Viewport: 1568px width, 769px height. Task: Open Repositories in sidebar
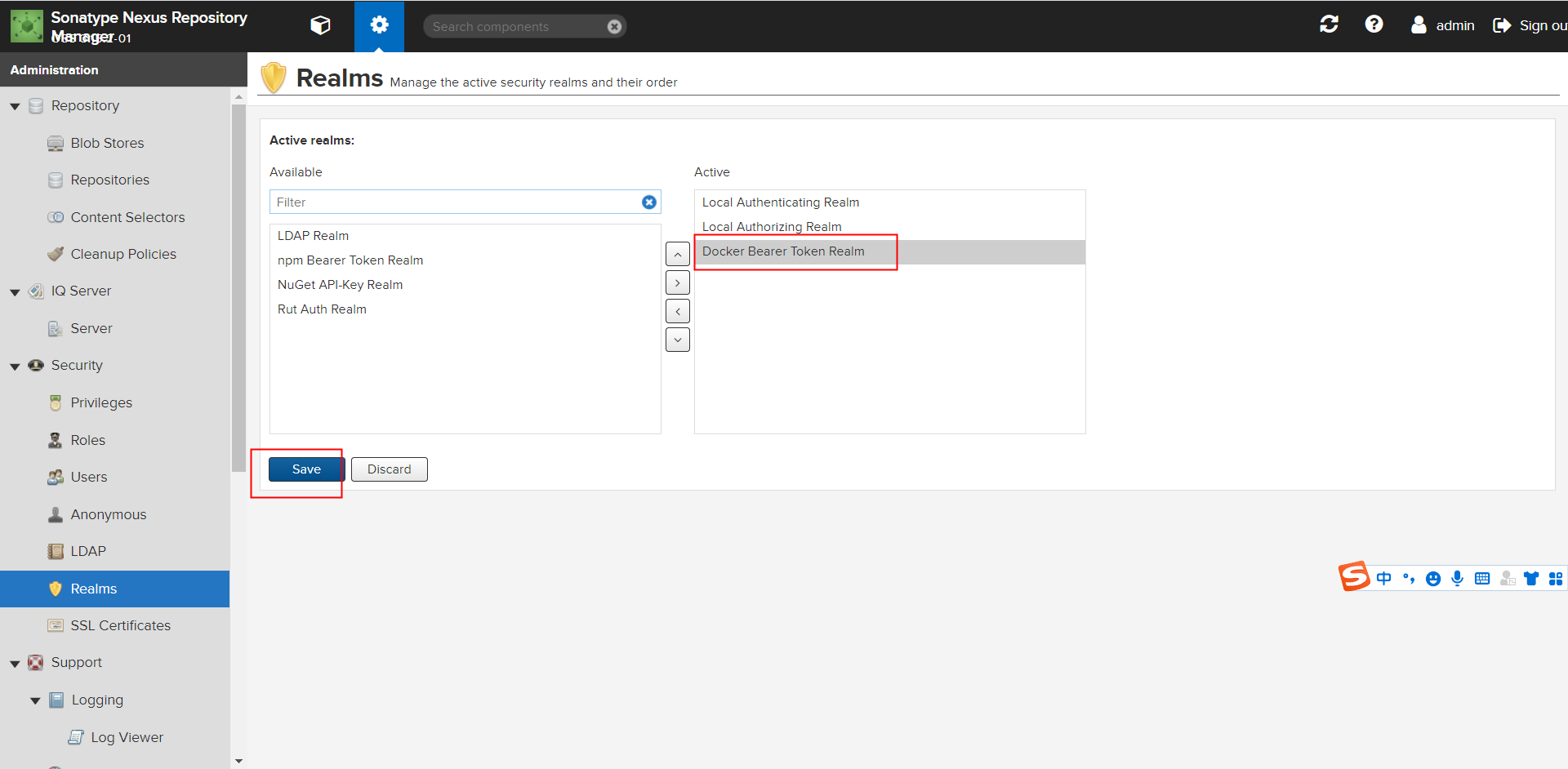(x=109, y=180)
